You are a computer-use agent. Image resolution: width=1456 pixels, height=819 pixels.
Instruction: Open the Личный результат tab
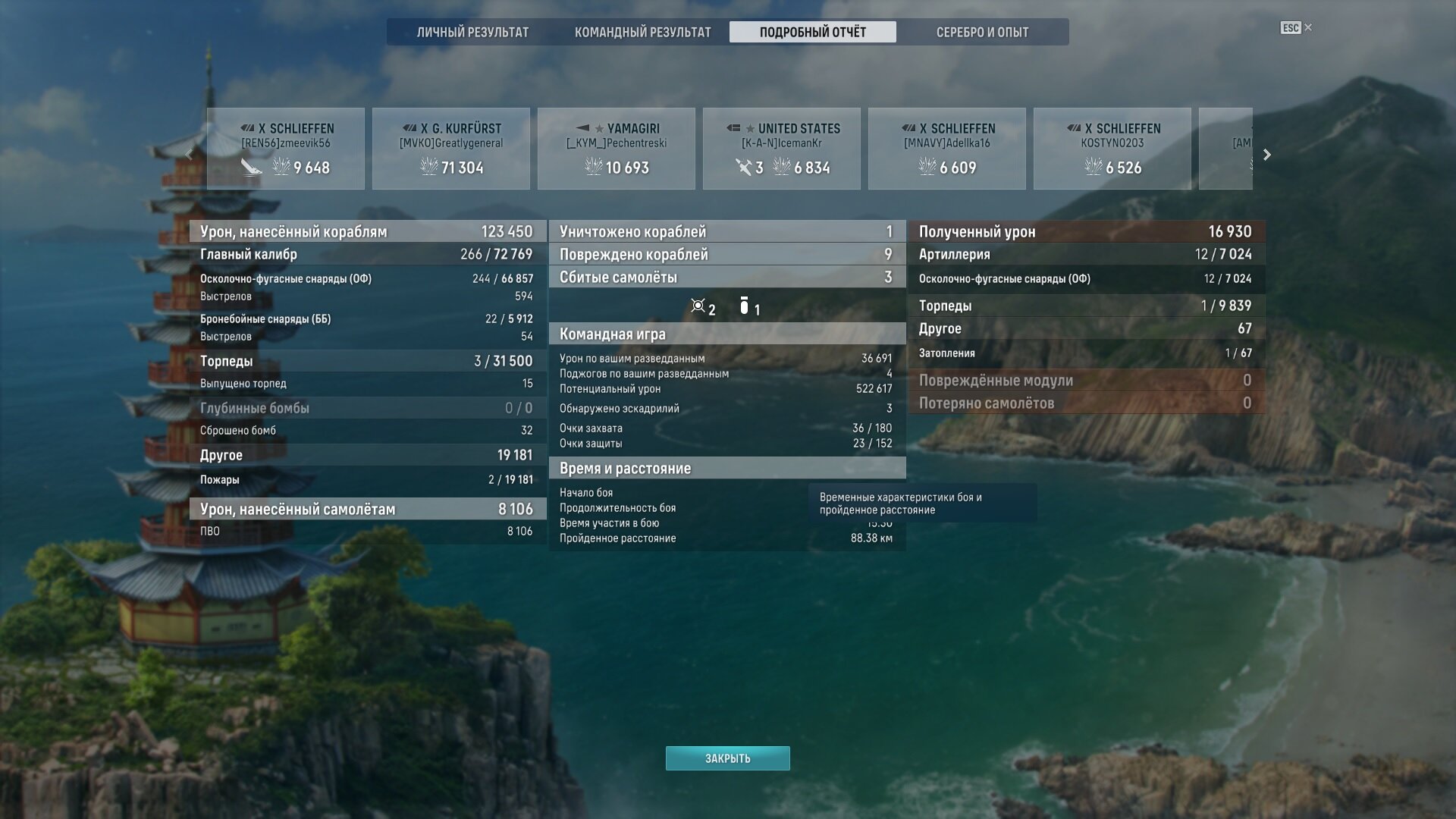coord(472,32)
